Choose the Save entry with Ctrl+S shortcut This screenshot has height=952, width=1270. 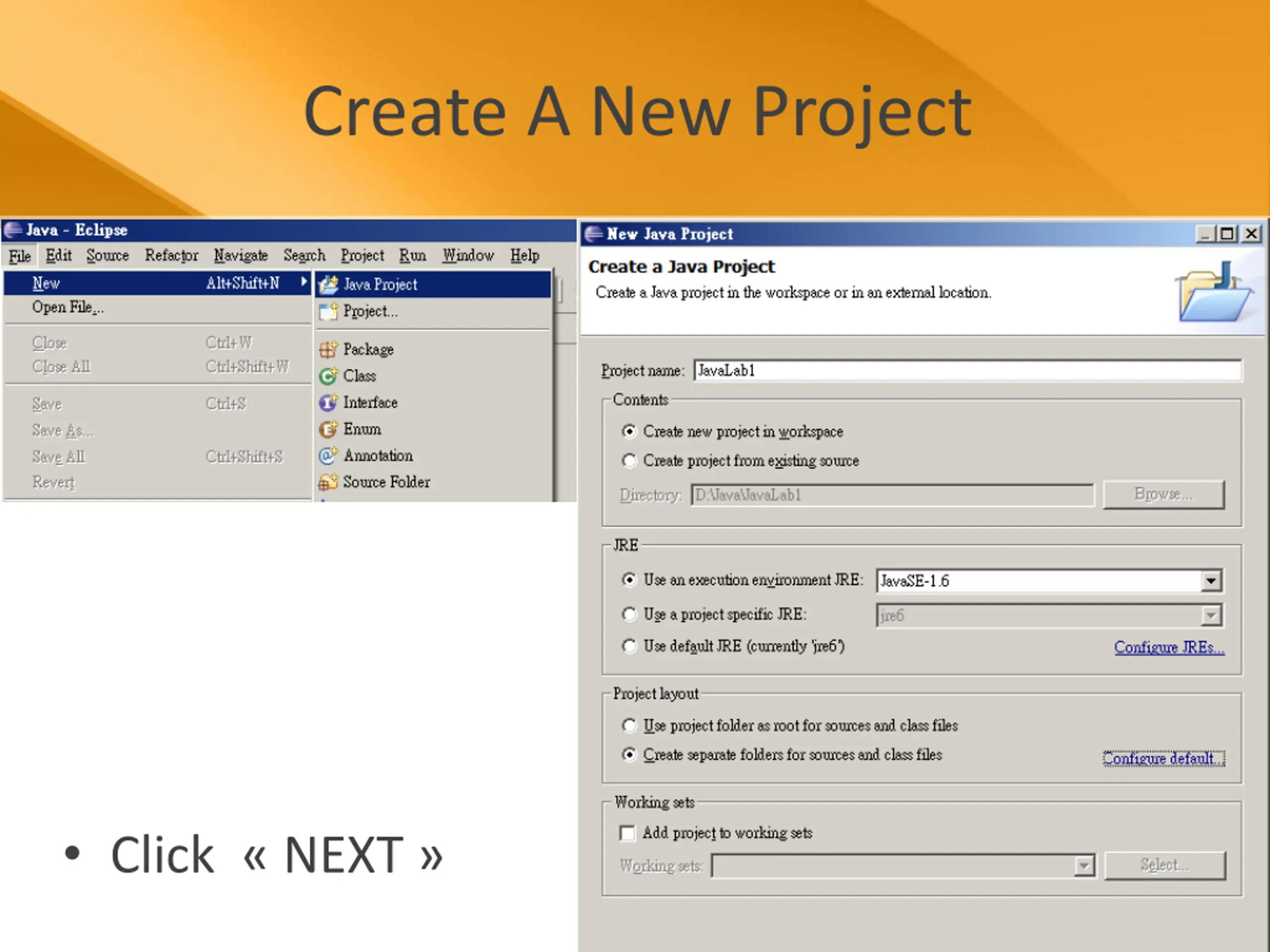point(157,404)
